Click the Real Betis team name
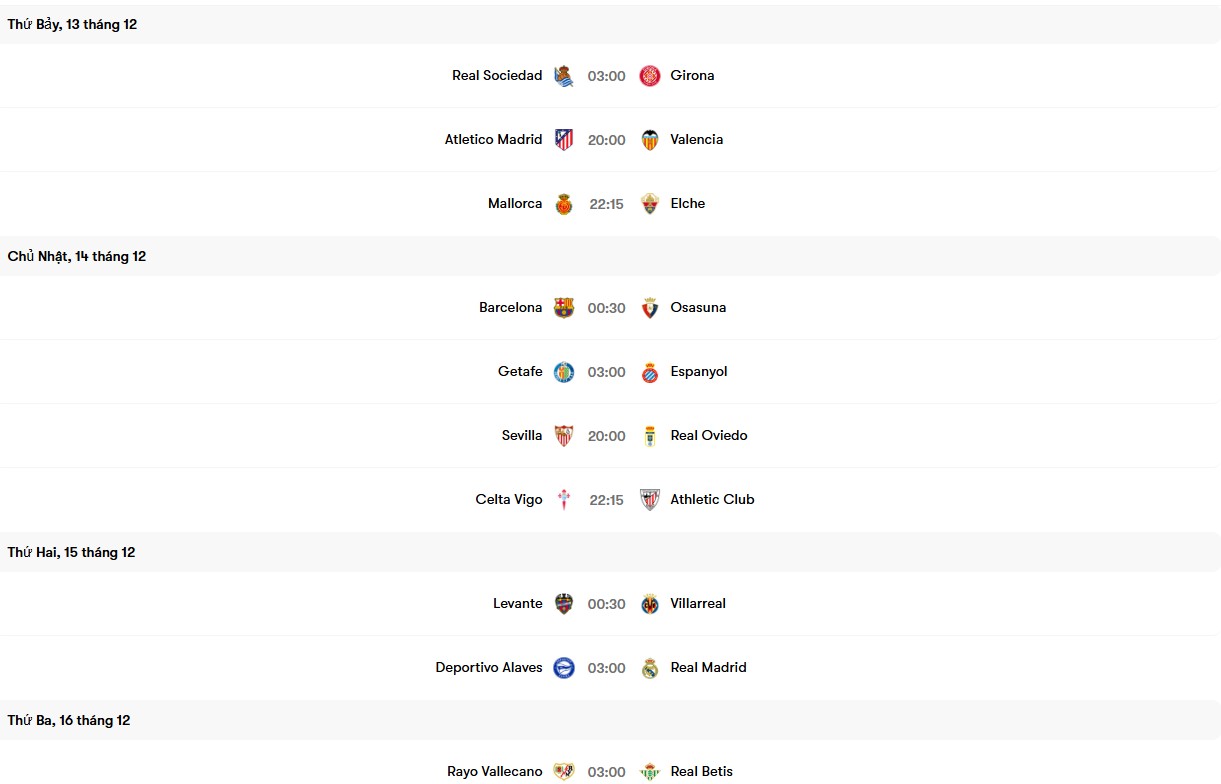 702,771
